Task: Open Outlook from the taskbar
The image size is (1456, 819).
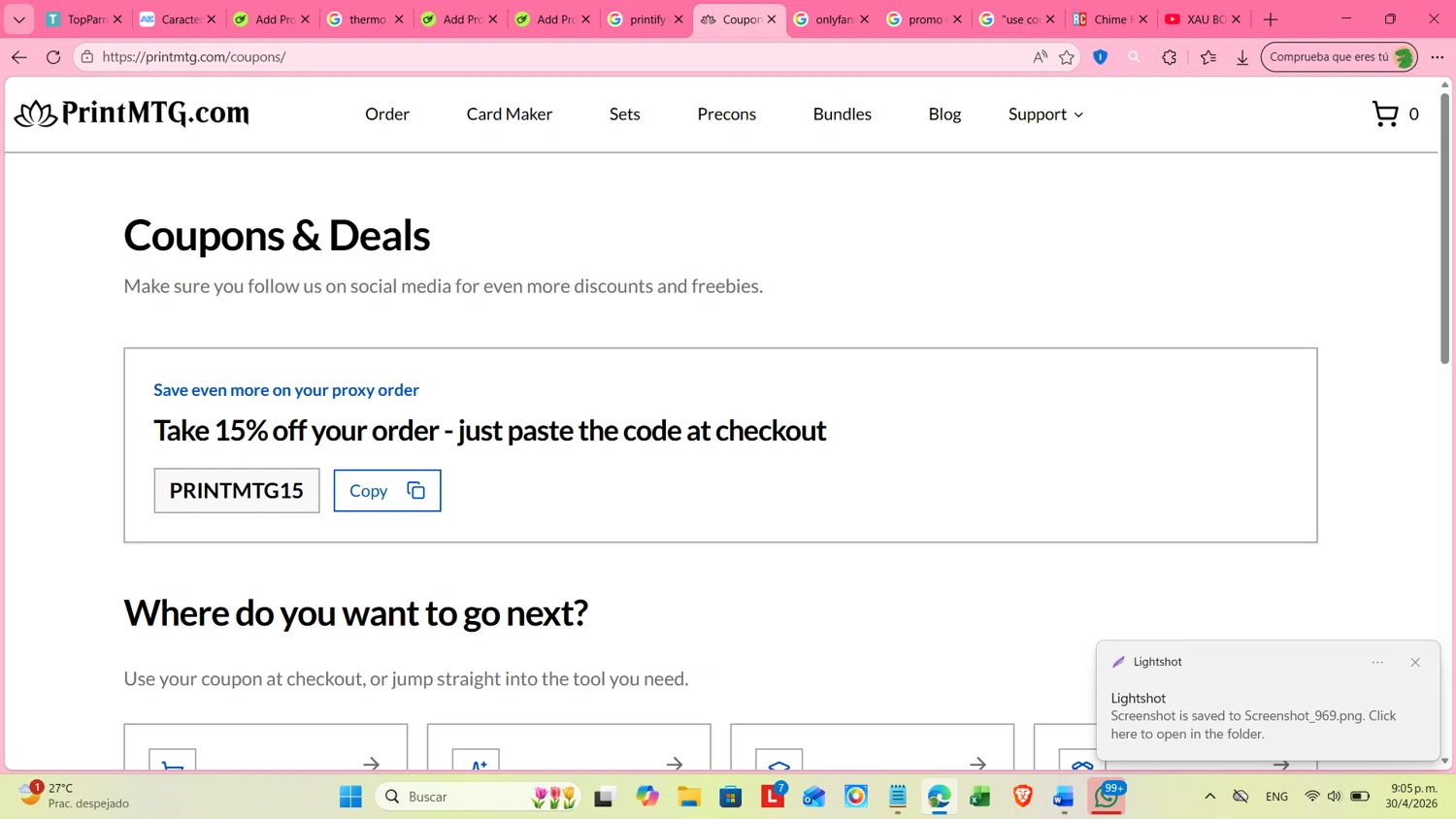Action: 814,797
